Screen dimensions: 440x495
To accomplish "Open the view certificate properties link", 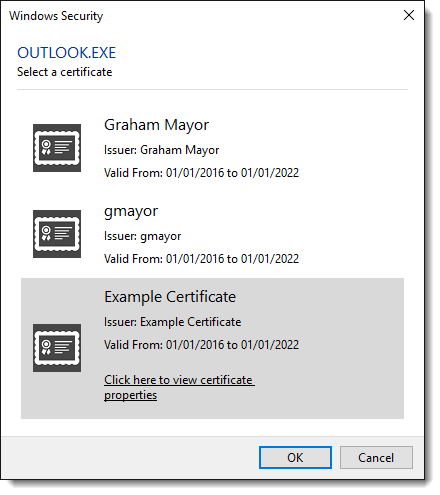I will click(x=179, y=387).
